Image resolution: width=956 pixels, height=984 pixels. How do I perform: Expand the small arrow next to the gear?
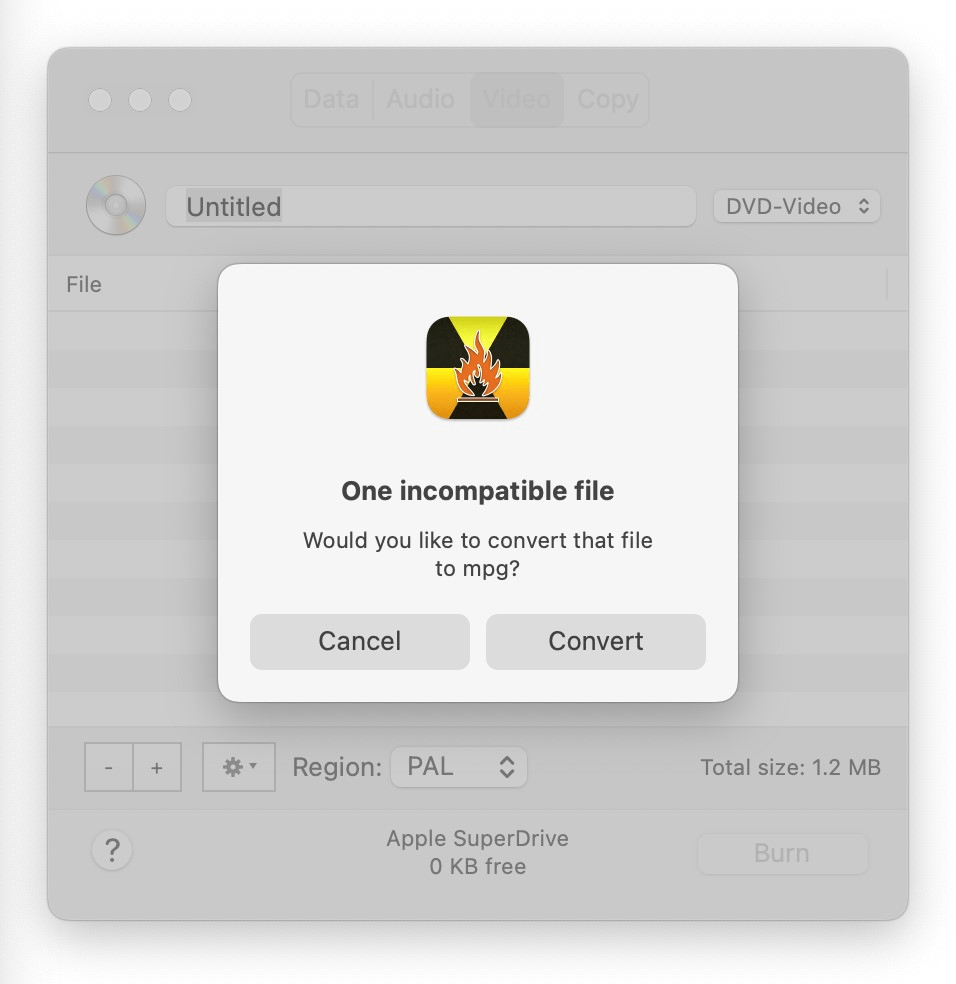pos(253,765)
